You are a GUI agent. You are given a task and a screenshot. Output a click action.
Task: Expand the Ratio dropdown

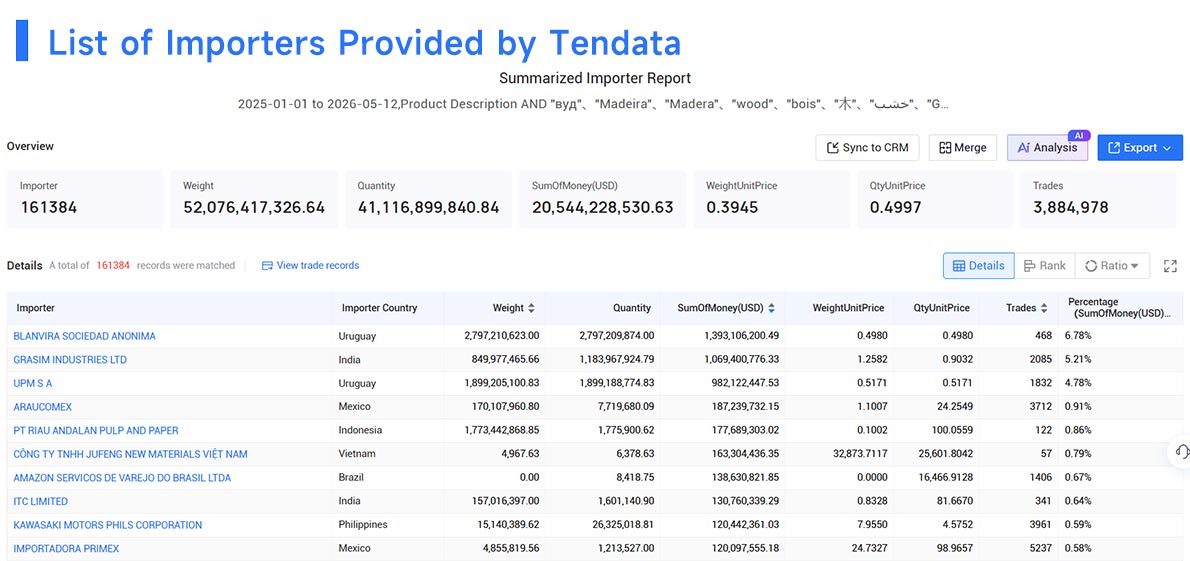(1112, 266)
